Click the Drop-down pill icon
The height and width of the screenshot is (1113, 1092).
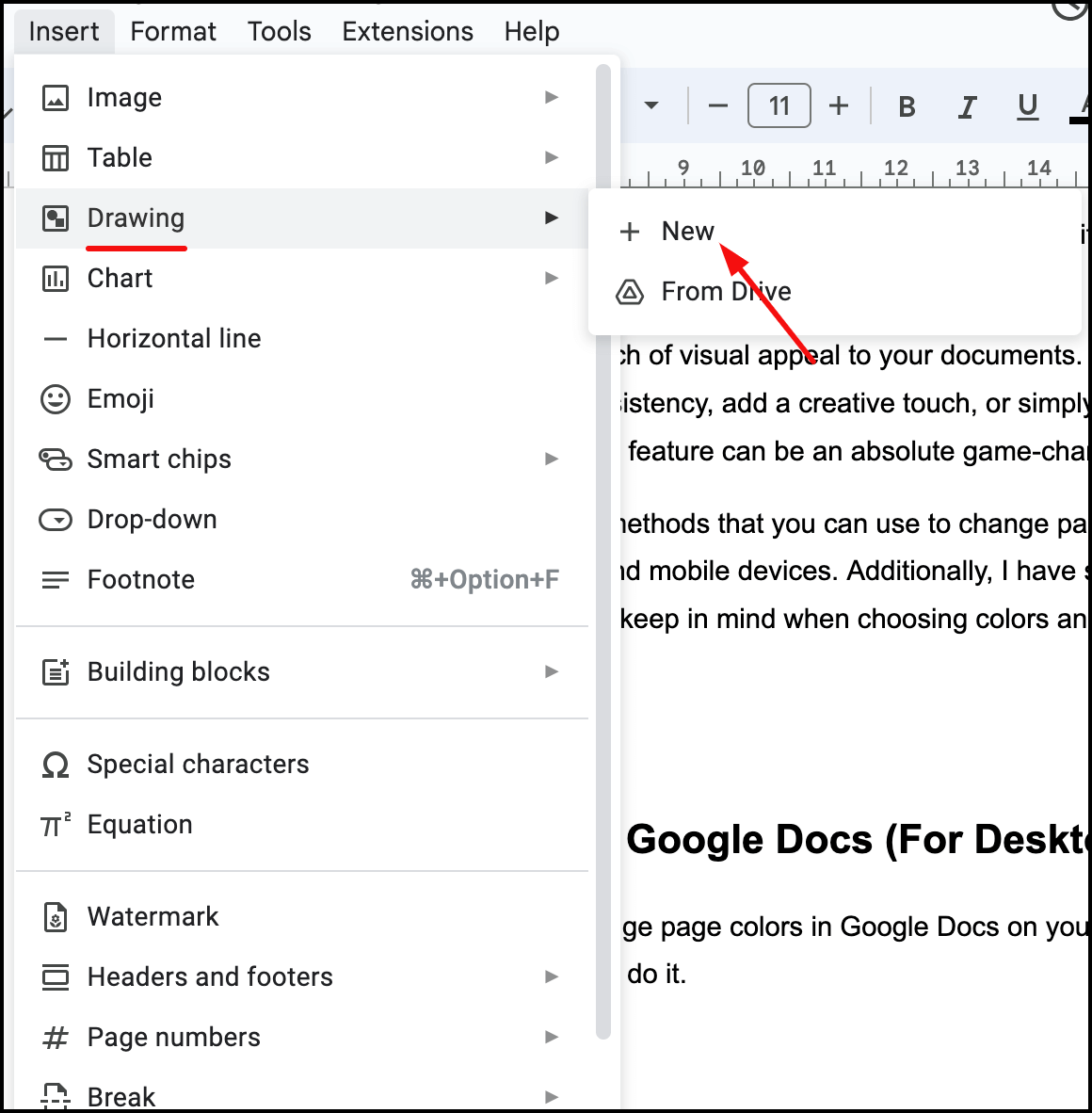(x=56, y=521)
